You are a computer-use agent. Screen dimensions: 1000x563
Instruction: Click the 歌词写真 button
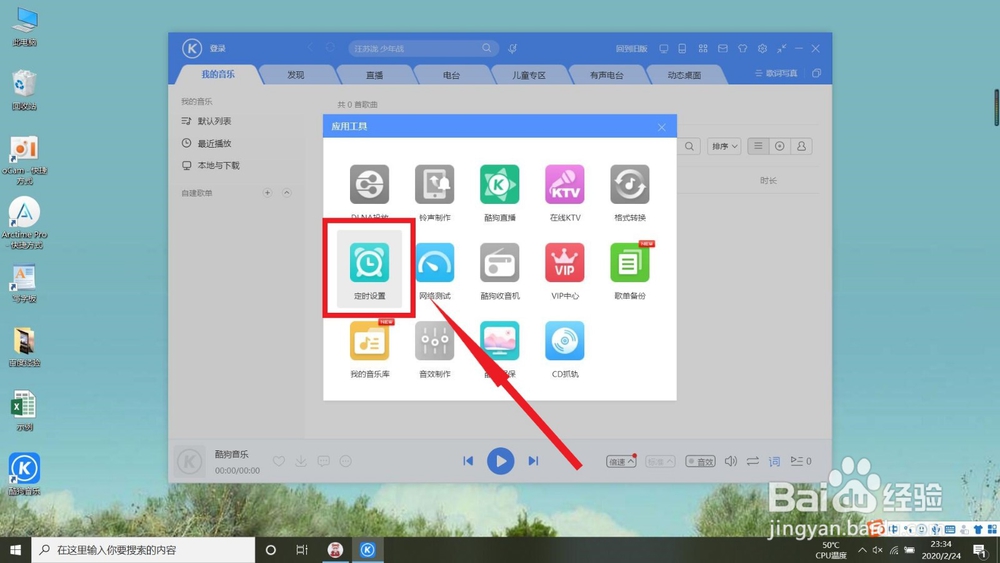pos(776,73)
